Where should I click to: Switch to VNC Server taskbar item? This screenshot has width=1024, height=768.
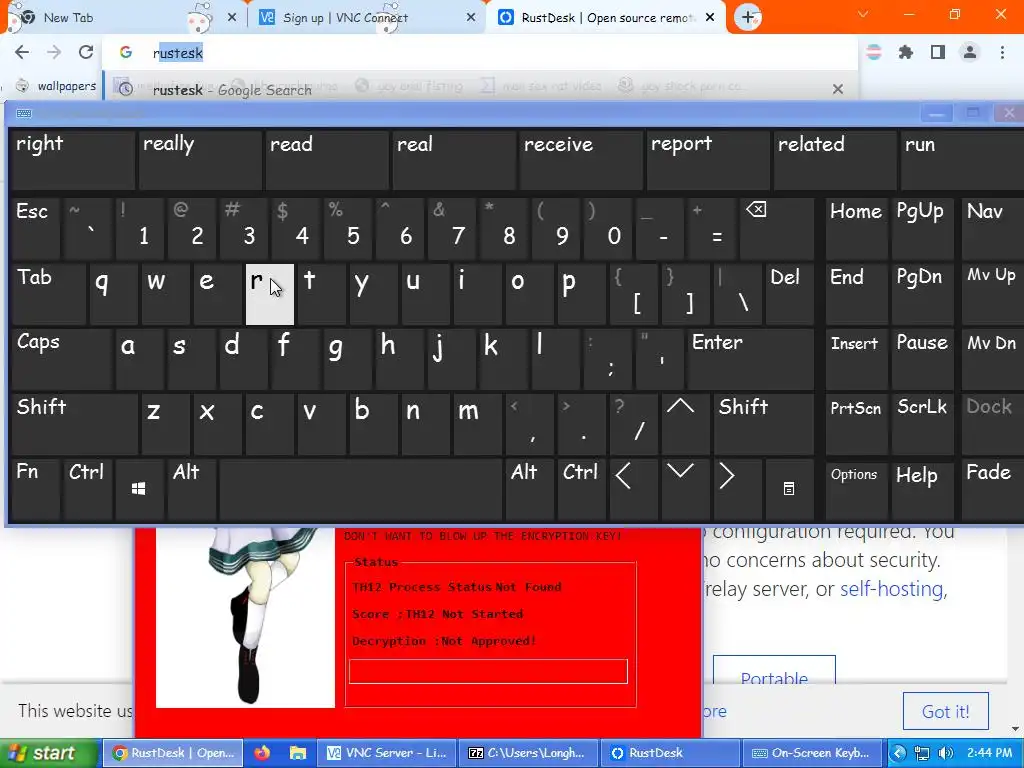click(387, 753)
